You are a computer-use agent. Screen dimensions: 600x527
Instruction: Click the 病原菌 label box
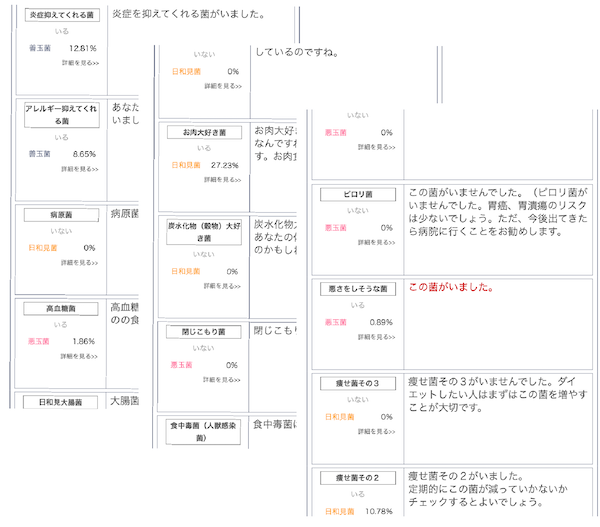[x=61, y=214]
